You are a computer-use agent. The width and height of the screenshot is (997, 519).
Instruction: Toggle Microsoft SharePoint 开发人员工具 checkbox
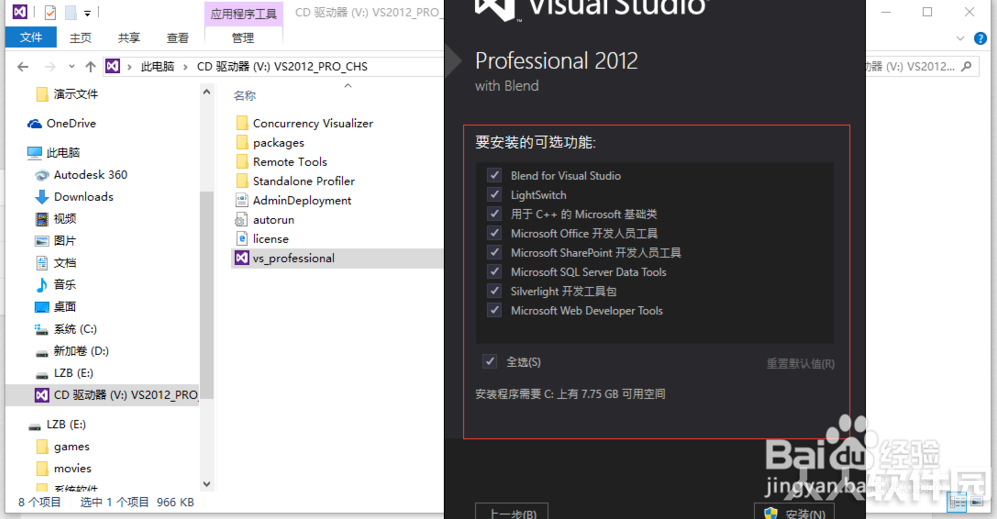coord(494,252)
